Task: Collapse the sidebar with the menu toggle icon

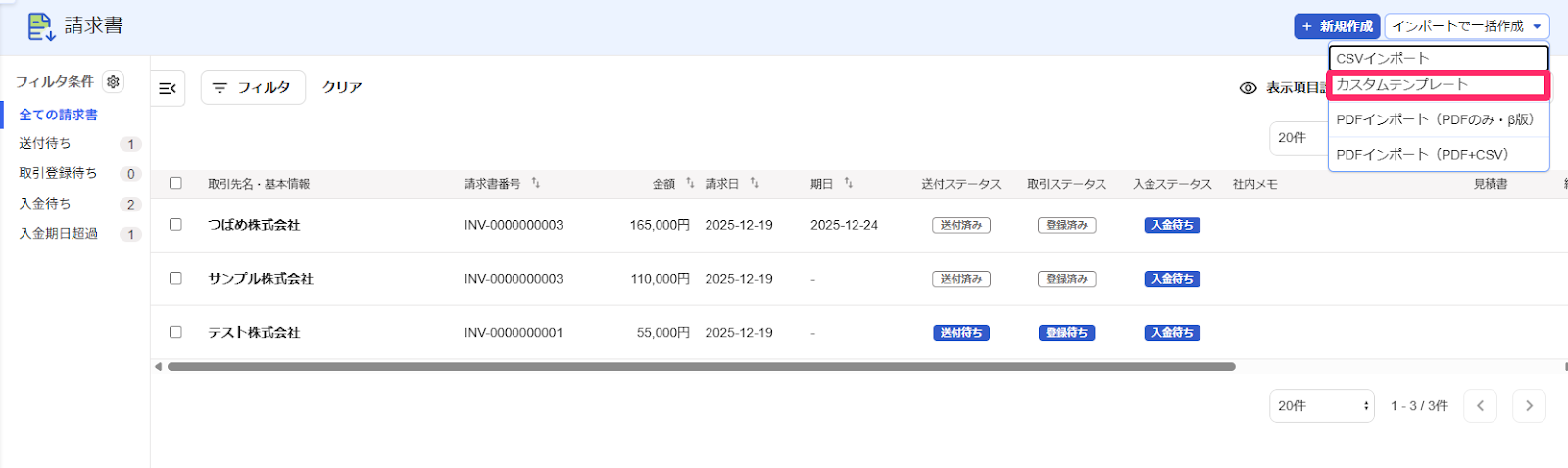Action: [x=168, y=88]
